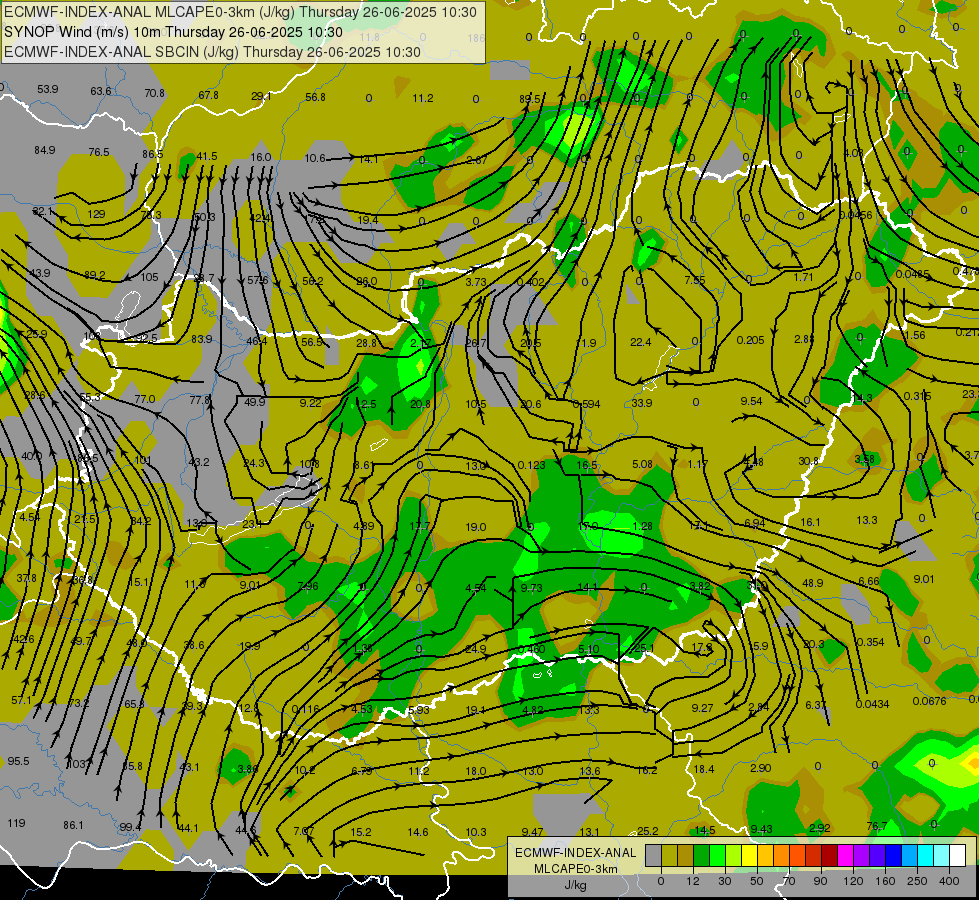Click the legend tick label 250

click(x=917, y=881)
